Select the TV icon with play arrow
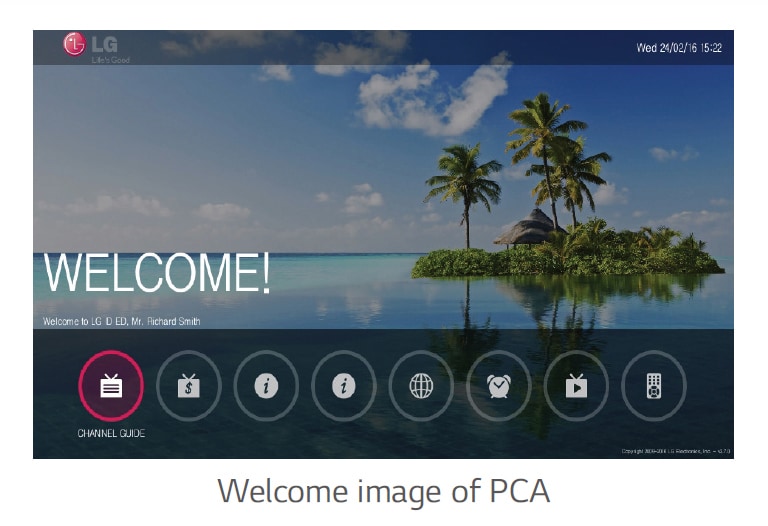Image resolution: width=768 pixels, height=526 pixels. (x=576, y=386)
